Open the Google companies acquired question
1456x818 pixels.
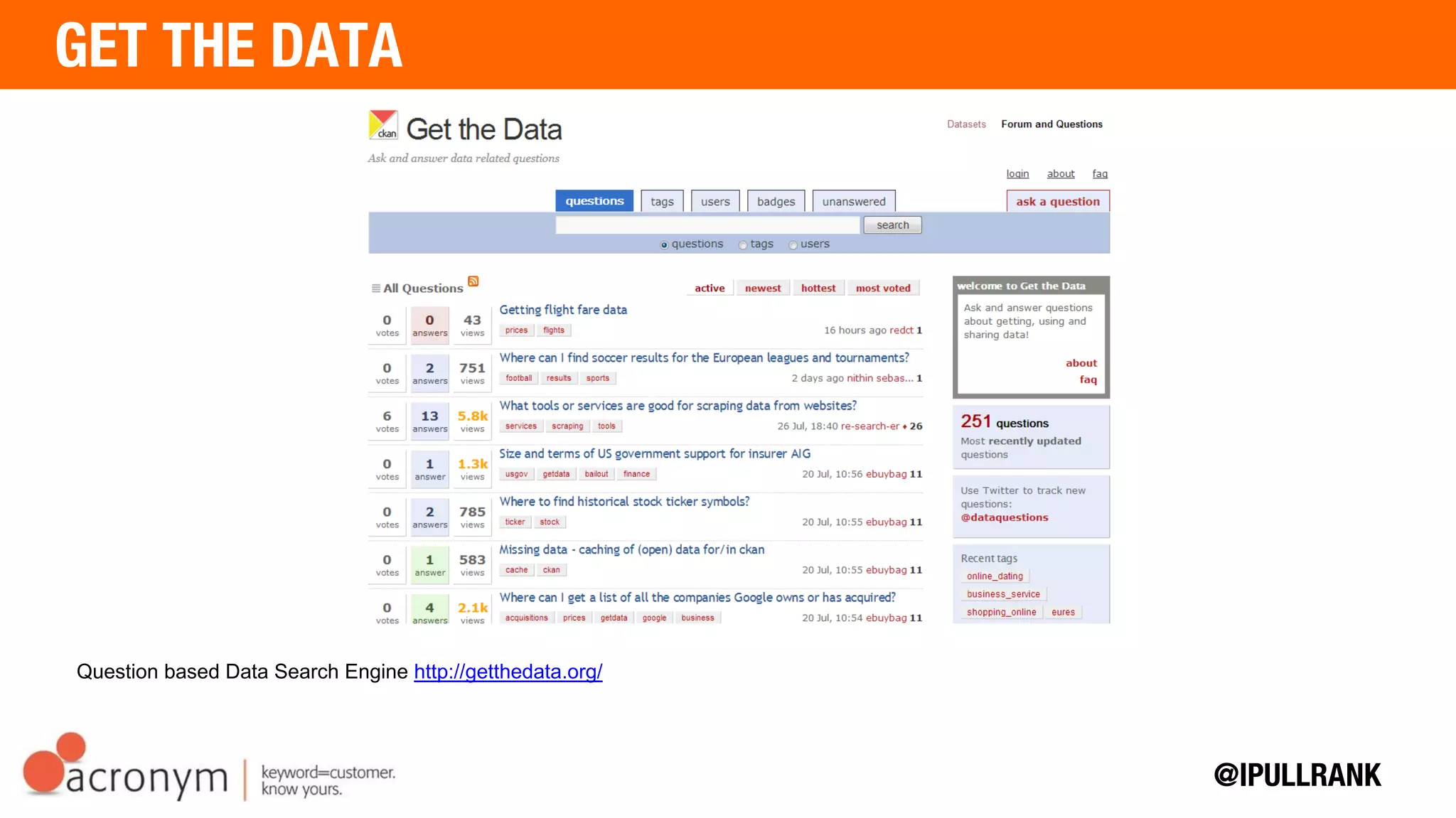697,598
